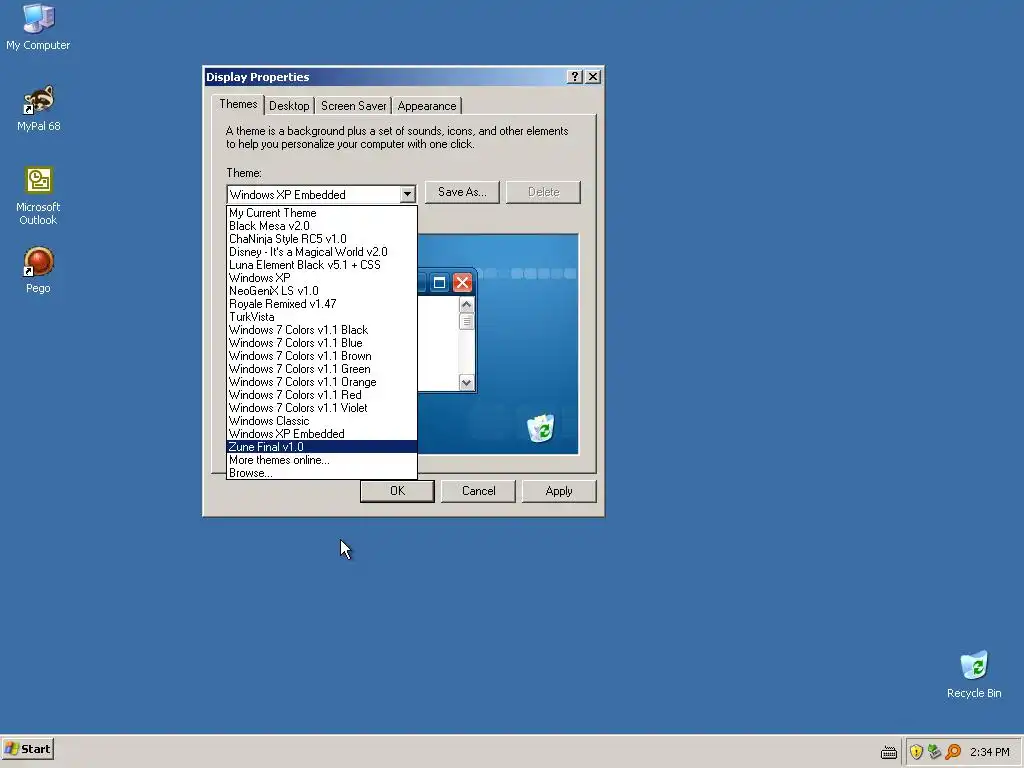Select Royale Remixed v1.47 theme
This screenshot has width=1024, height=768.
tap(321, 304)
